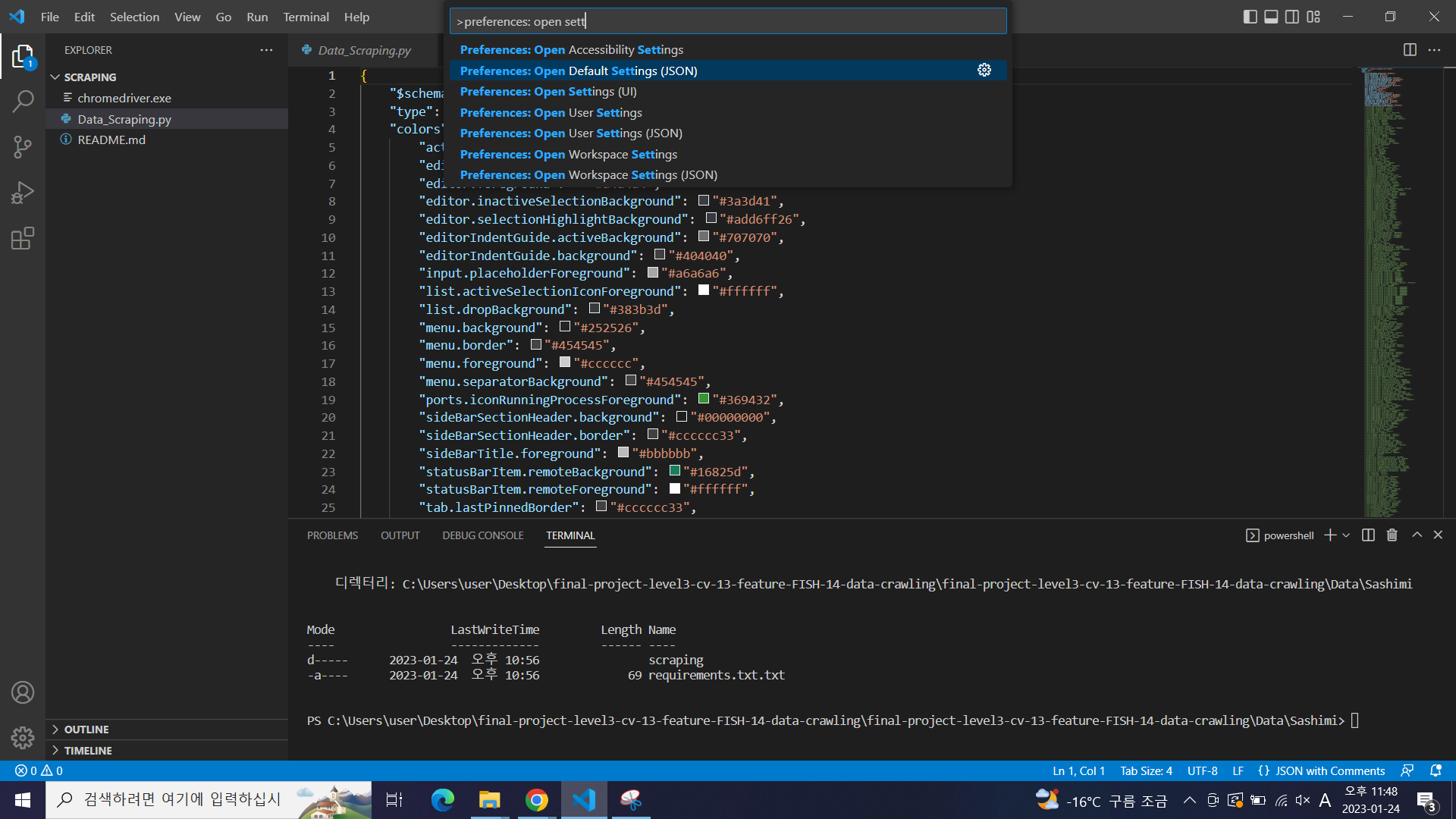Click the Accounts icon in activity bar
The image size is (1456, 819).
(x=23, y=692)
